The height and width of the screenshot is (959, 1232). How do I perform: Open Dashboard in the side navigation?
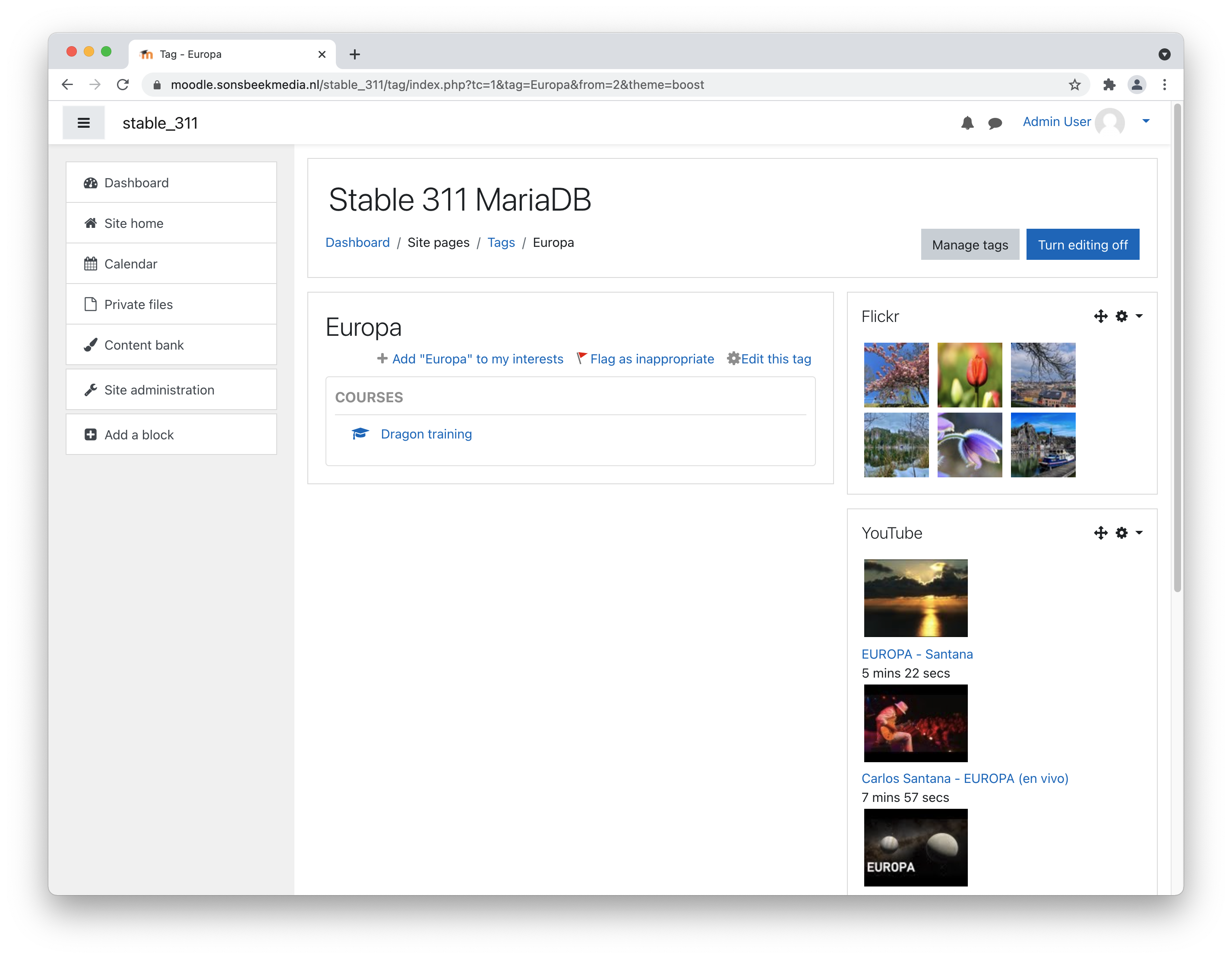[x=171, y=183]
